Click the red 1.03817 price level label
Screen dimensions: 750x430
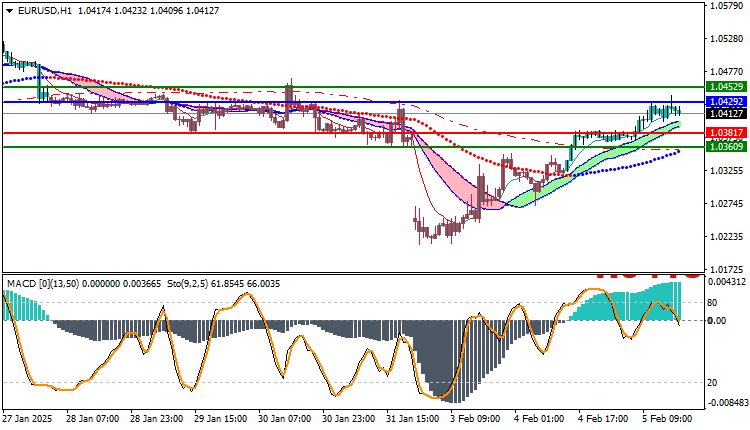click(727, 132)
